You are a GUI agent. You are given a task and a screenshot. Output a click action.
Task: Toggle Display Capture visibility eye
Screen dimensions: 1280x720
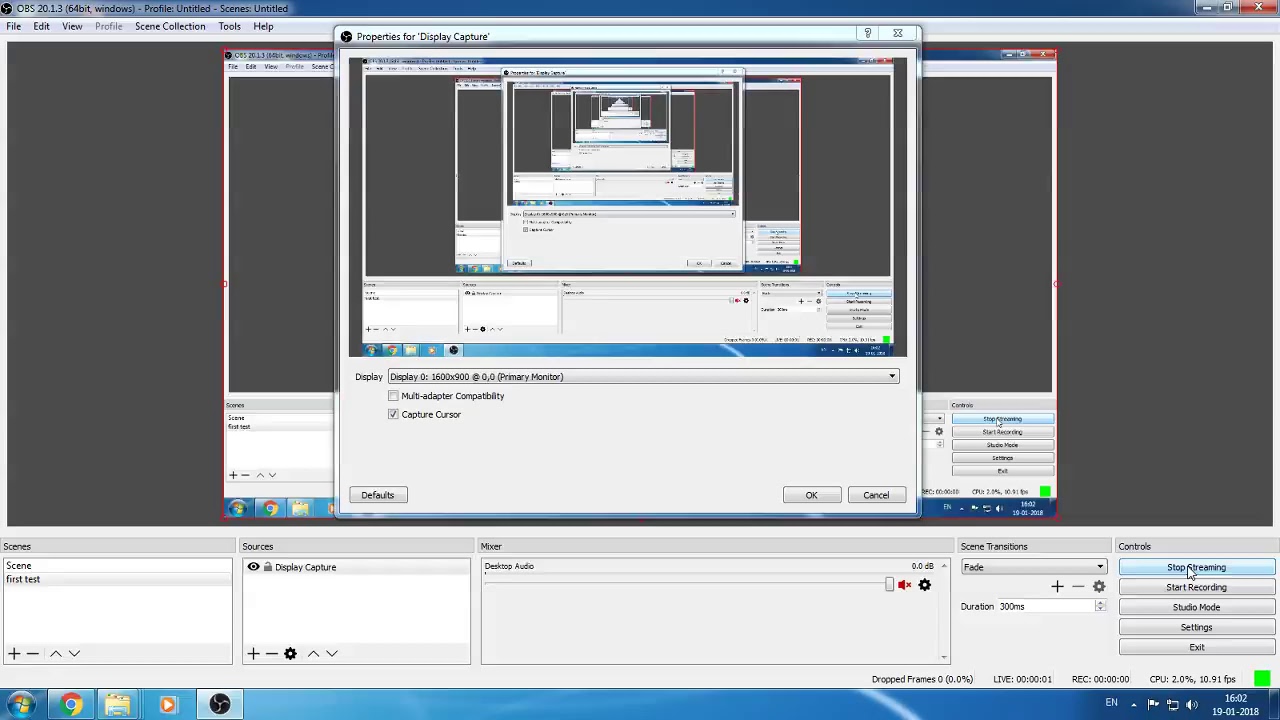(x=253, y=567)
